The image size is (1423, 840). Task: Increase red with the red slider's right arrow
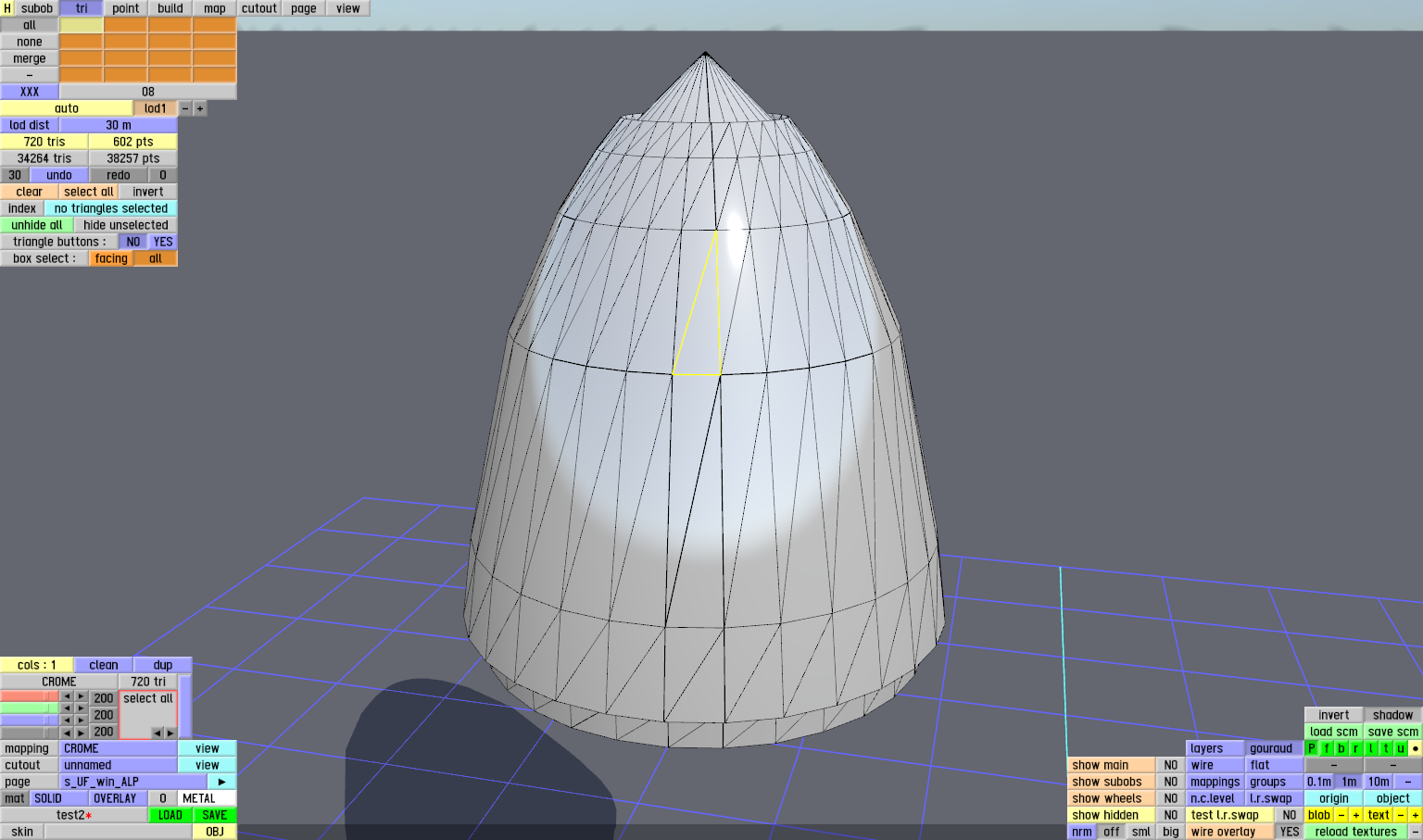coord(82,696)
